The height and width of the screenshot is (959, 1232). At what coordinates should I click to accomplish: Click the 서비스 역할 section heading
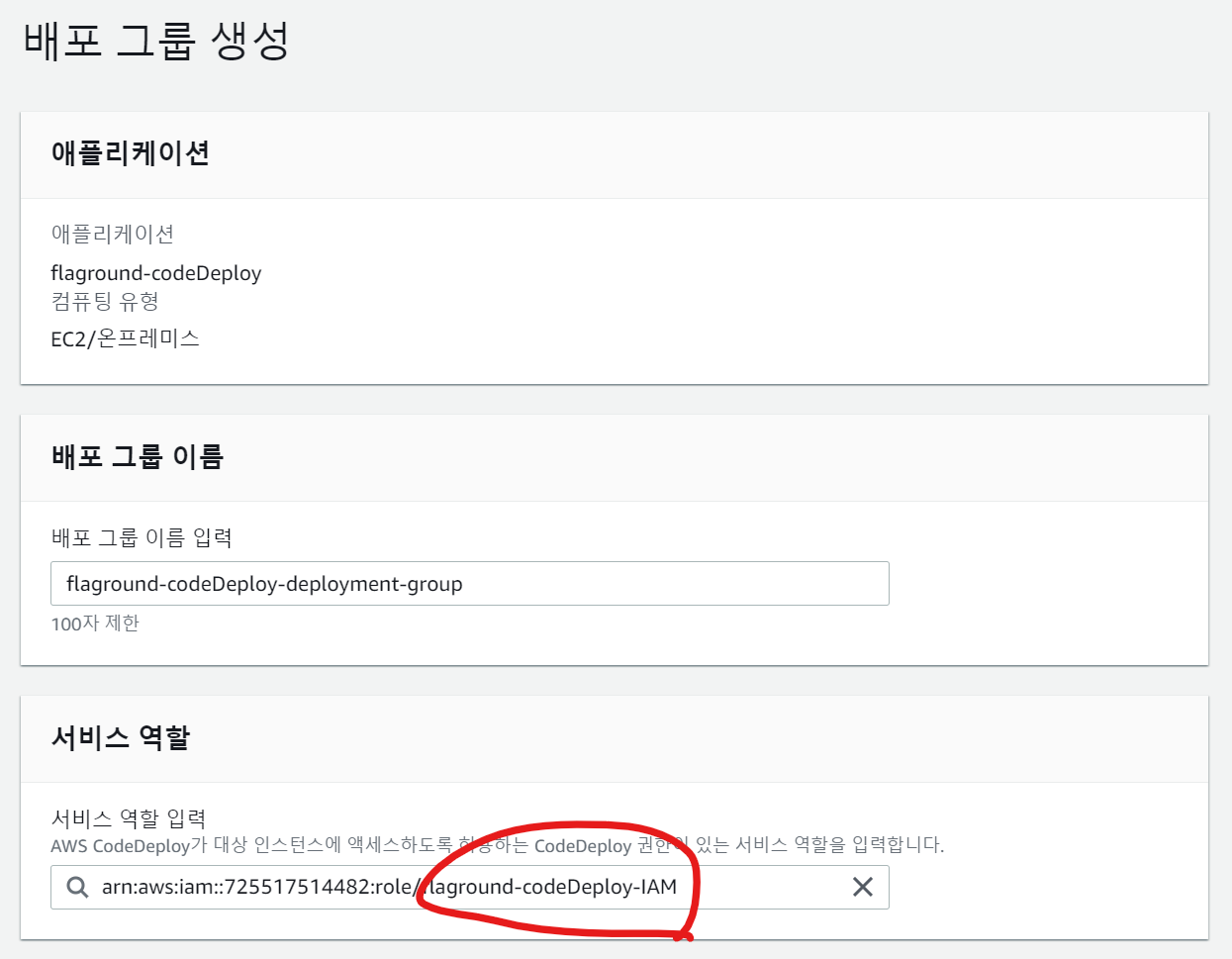121,737
